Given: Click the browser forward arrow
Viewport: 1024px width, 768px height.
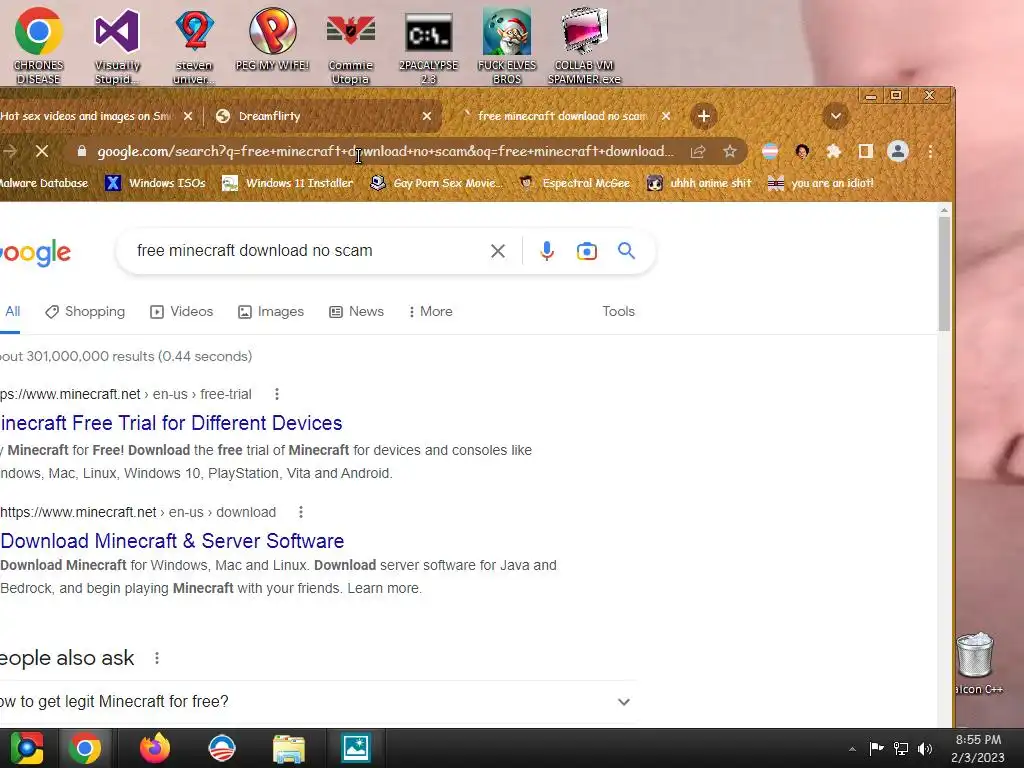Looking at the screenshot, I should (9, 152).
